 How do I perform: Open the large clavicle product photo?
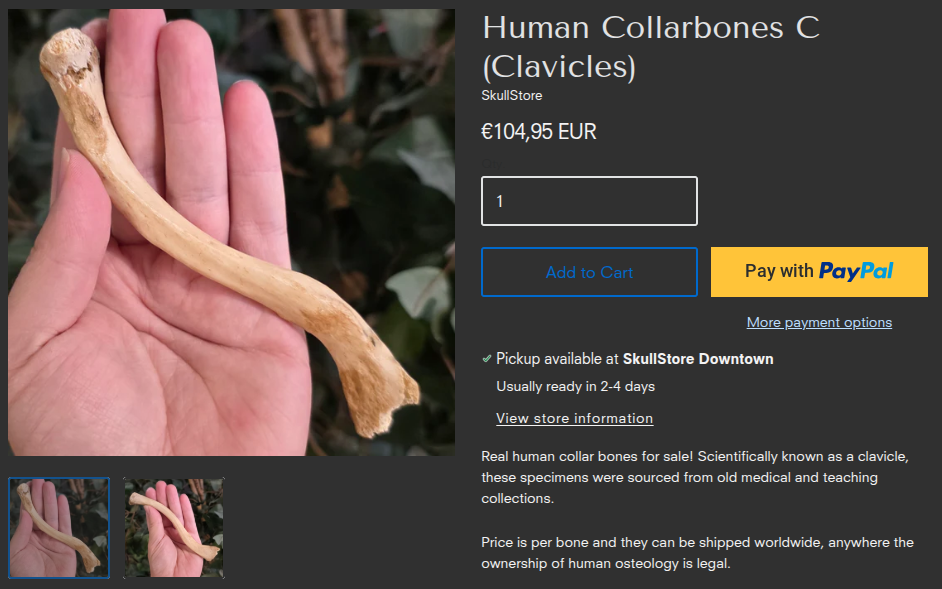click(x=231, y=232)
